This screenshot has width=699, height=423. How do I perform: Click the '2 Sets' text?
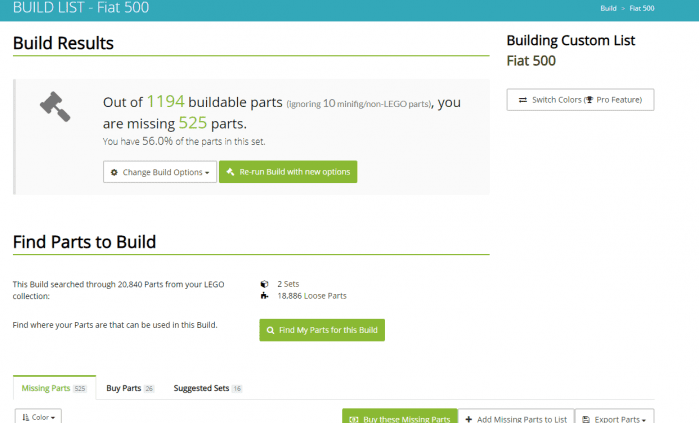tap(288, 284)
